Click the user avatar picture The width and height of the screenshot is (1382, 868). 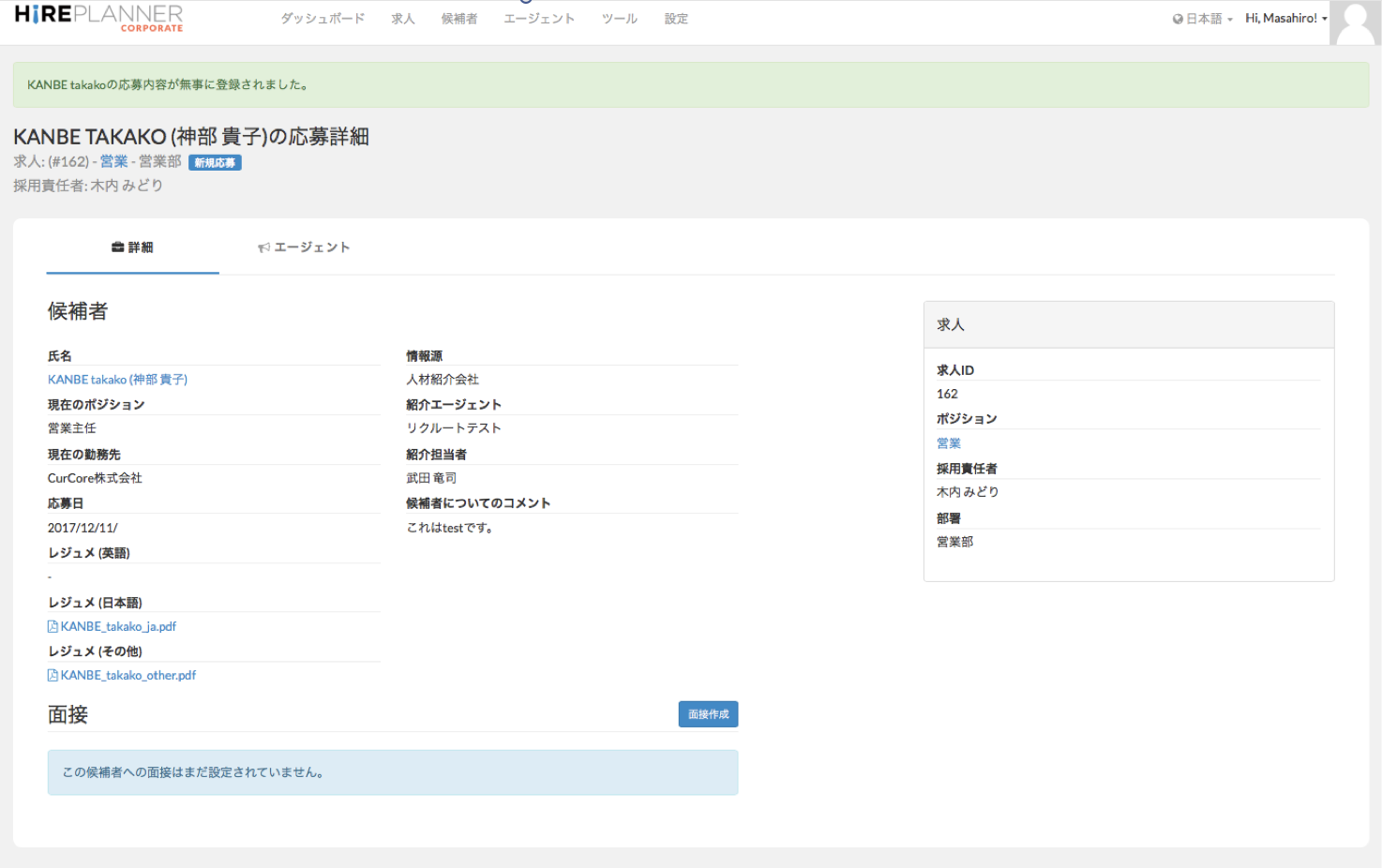(x=1354, y=22)
